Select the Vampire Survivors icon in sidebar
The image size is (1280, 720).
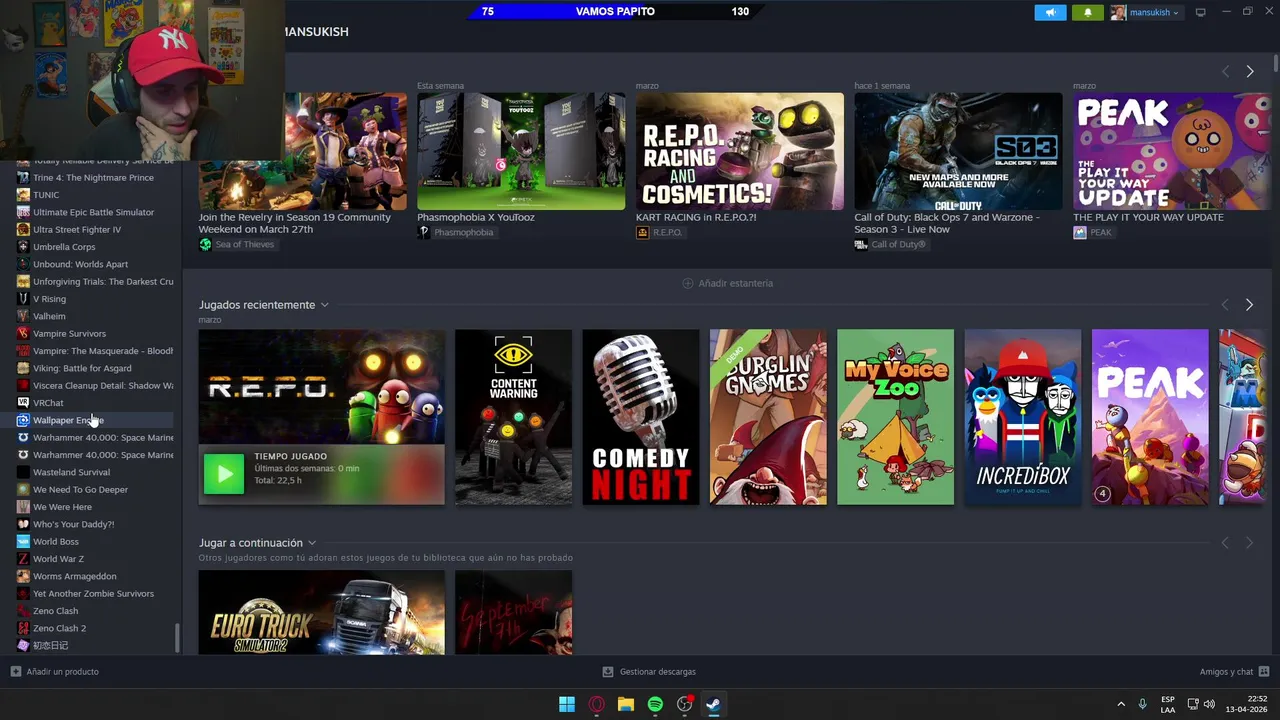coord(23,333)
